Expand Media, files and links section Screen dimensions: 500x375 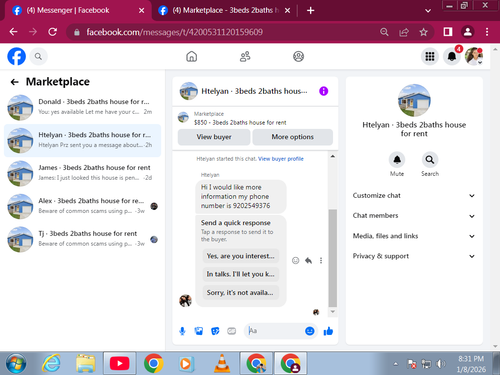tap(414, 236)
